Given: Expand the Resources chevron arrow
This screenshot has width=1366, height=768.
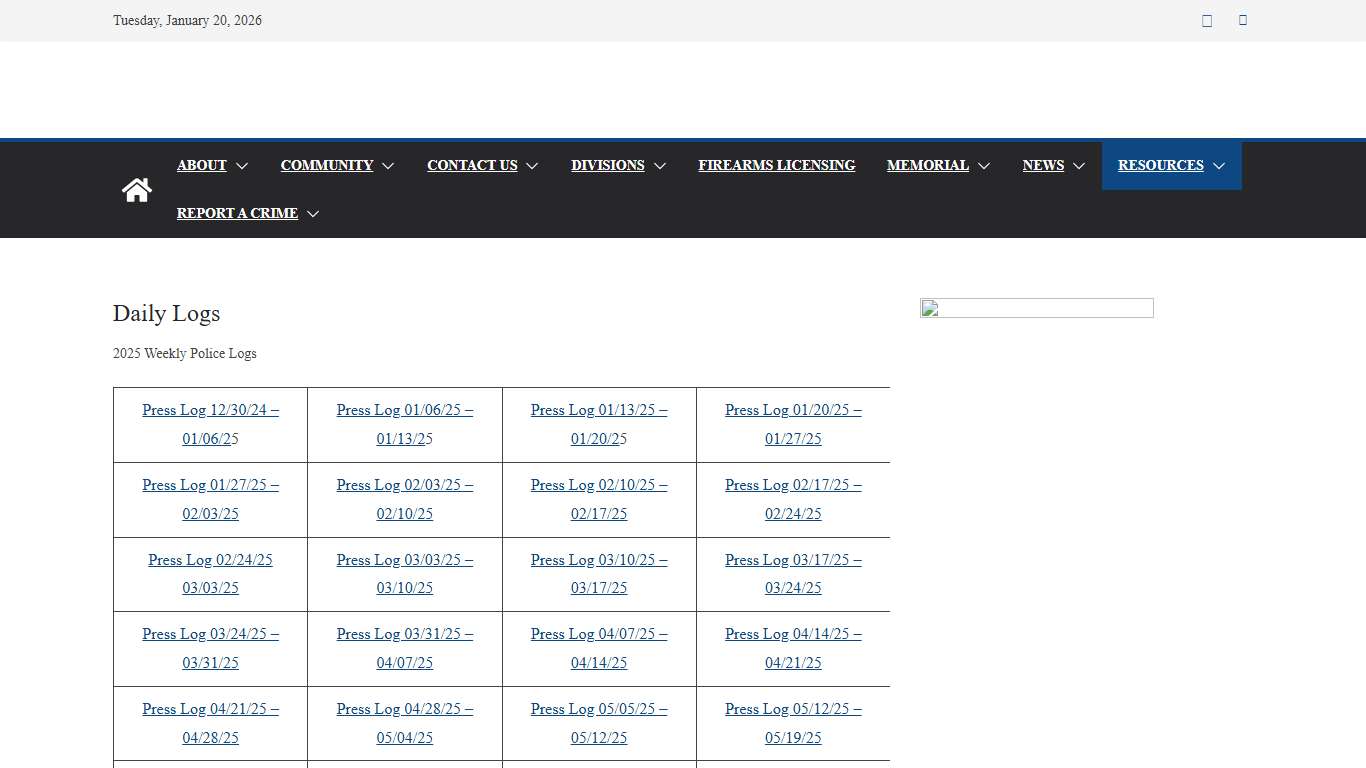Looking at the screenshot, I should click(1219, 166).
